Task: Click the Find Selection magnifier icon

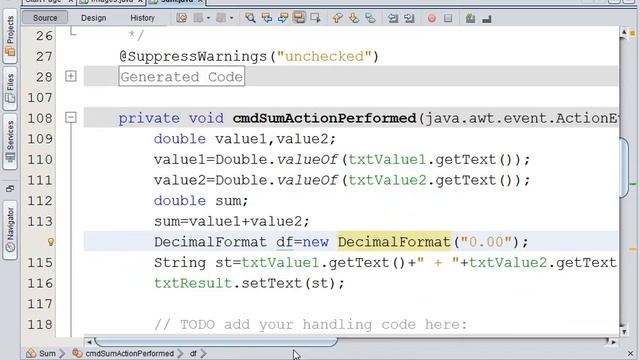Action: [x=250, y=18]
